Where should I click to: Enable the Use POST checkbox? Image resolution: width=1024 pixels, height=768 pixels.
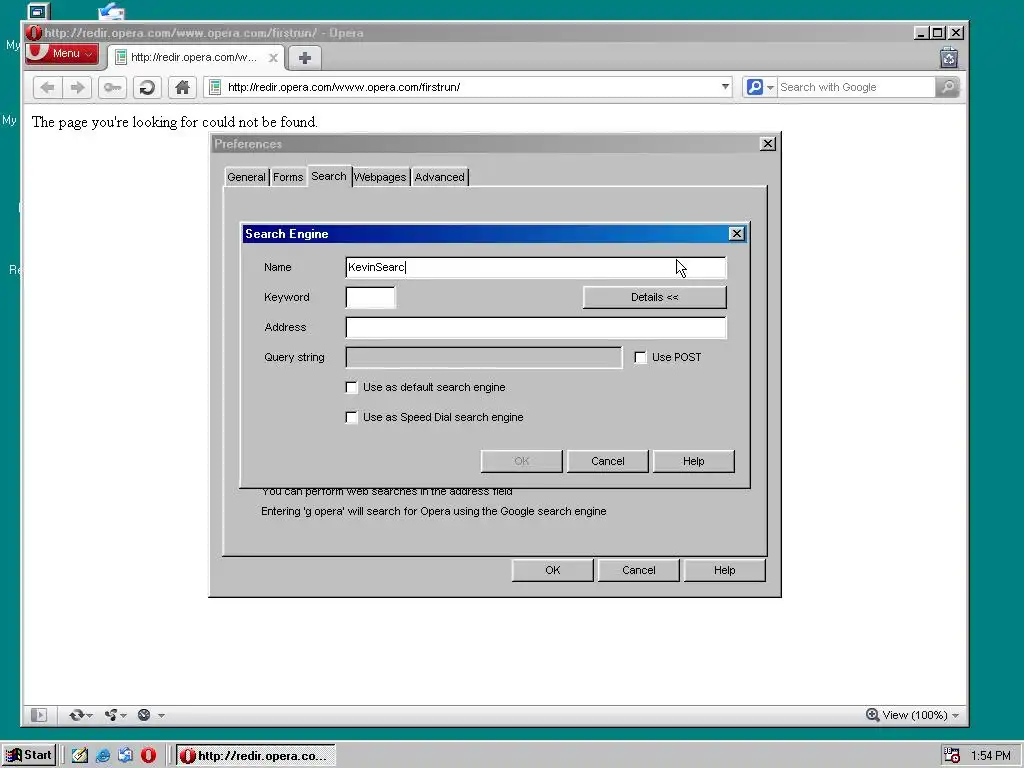point(641,357)
